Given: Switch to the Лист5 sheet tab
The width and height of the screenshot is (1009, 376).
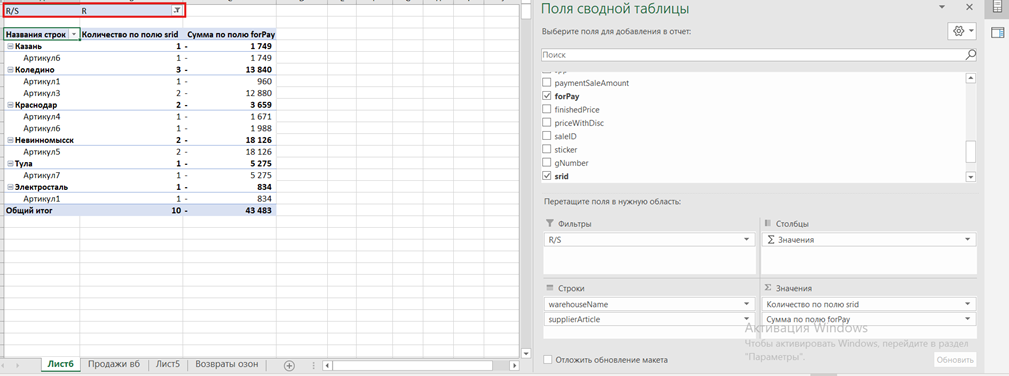Looking at the screenshot, I should click(x=168, y=364).
